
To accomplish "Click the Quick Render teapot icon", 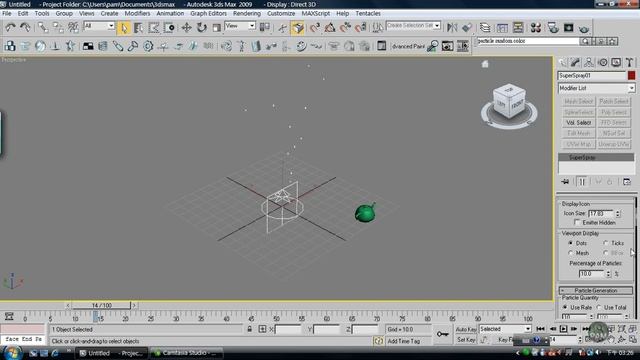I will coord(584,28).
